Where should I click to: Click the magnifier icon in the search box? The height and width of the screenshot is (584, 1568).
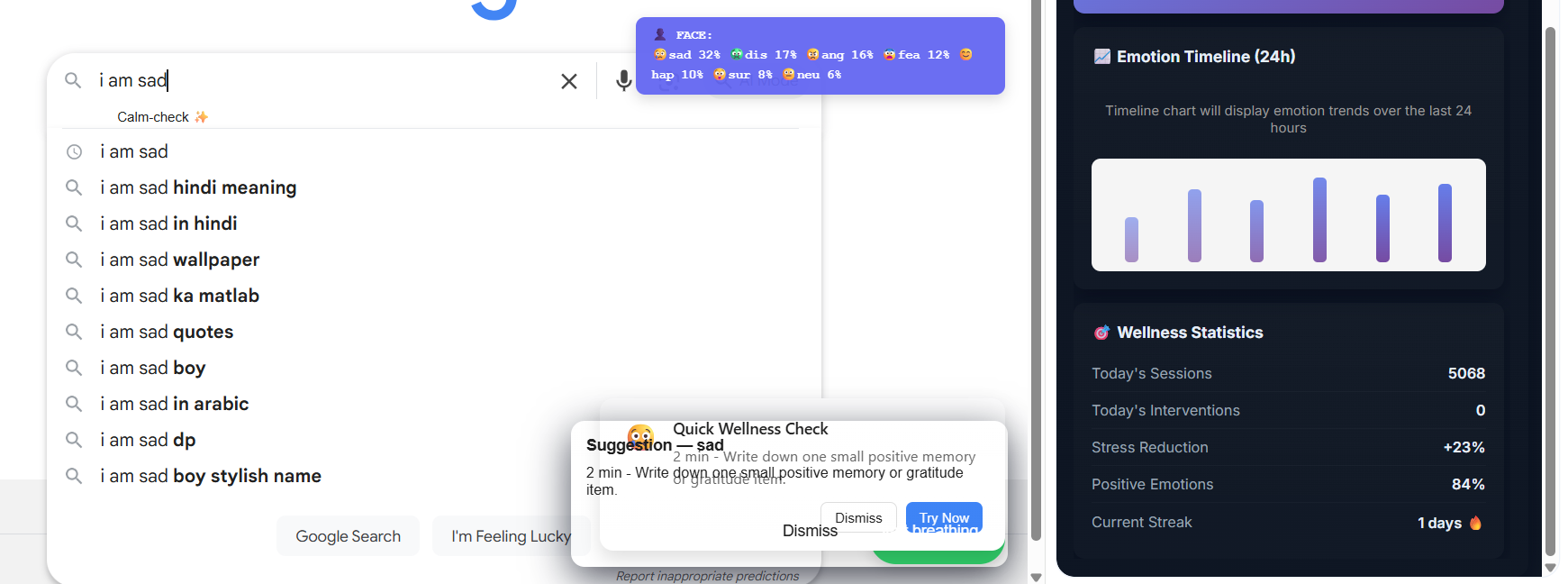73,80
